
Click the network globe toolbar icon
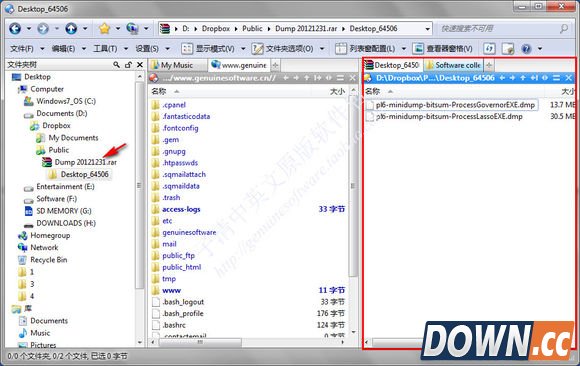pos(132,28)
